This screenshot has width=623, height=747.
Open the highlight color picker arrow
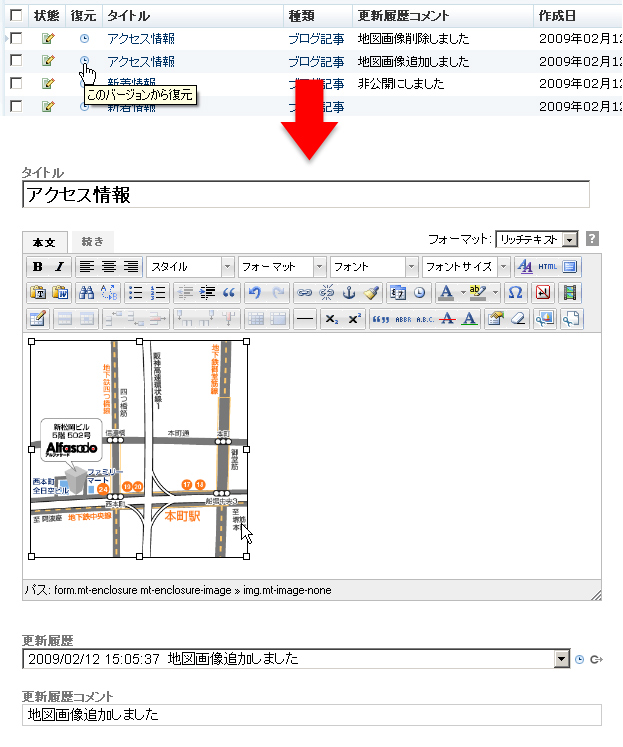(495, 293)
